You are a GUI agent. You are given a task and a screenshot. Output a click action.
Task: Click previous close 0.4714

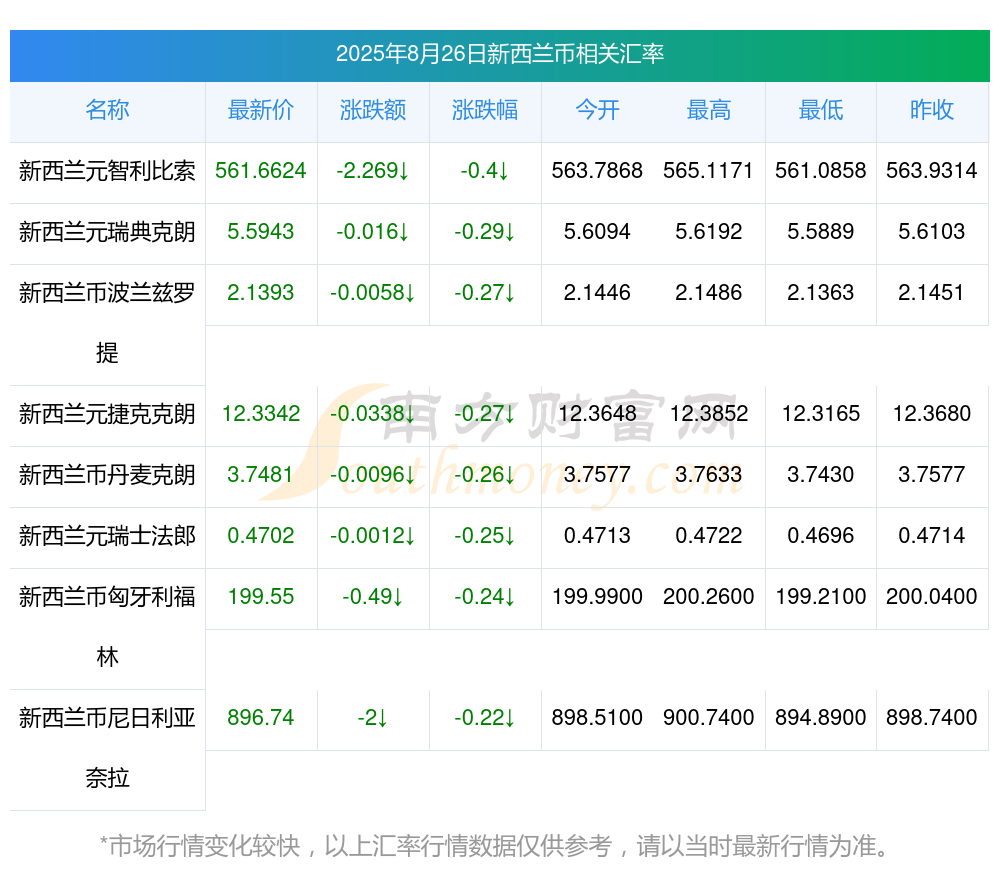(932, 536)
